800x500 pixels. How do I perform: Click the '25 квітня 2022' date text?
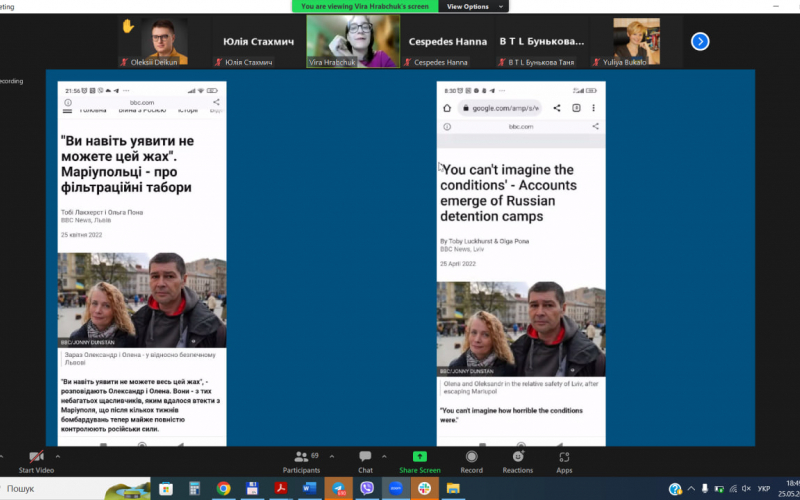pyautogui.click(x=82, y=235)
